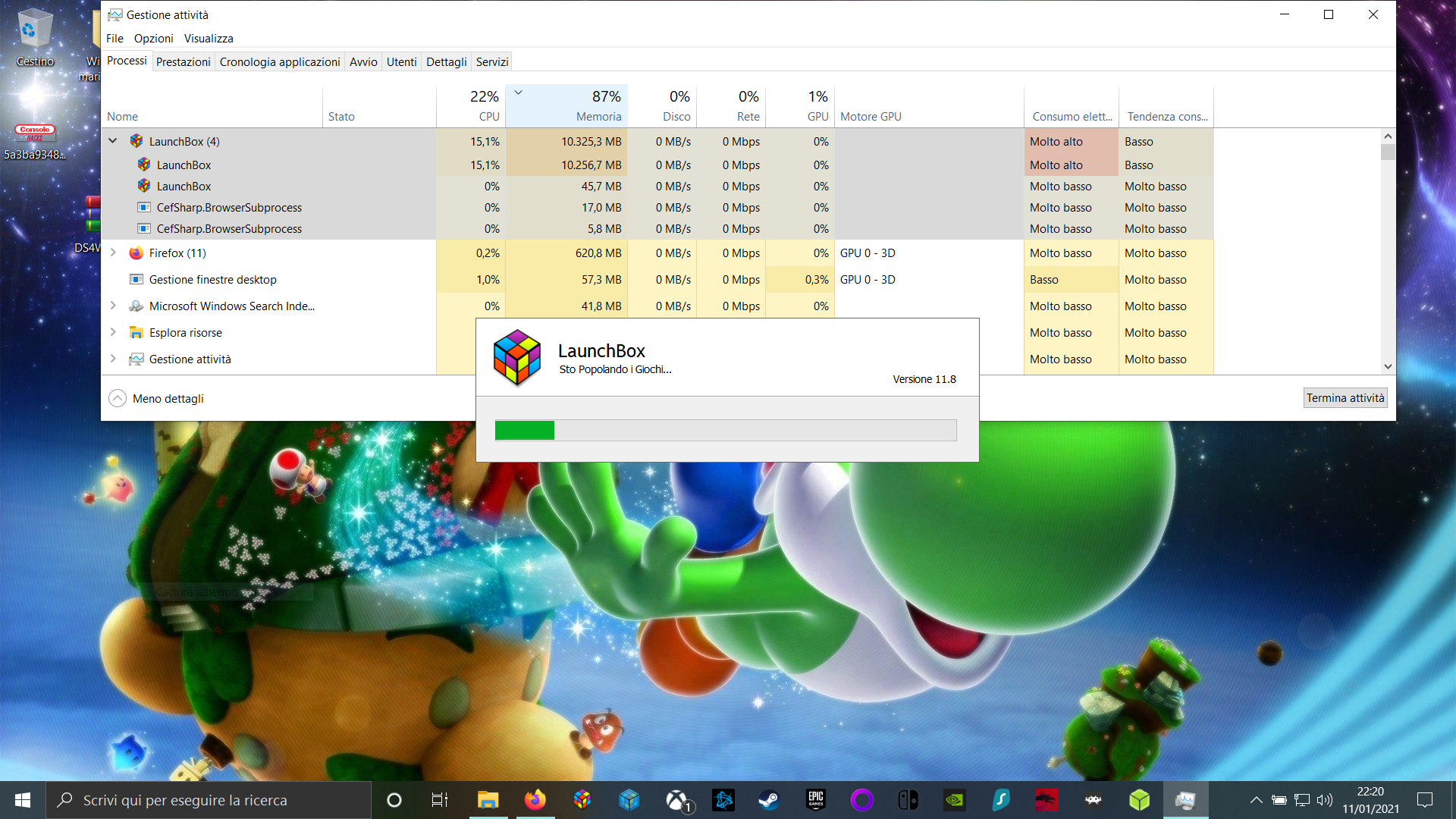Select the Firefox (11) process icon
This screenshot has height=819, width=1456.
pyautogui.click(x=136, y=253)
